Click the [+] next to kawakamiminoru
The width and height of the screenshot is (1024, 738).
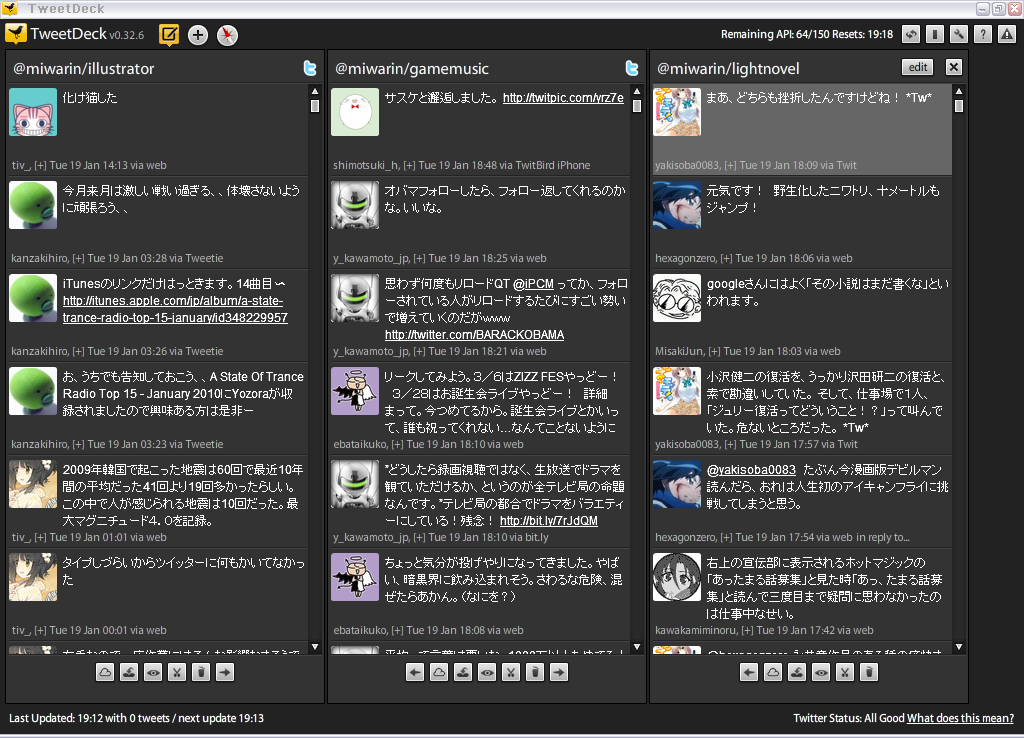(x=747, y=631)
